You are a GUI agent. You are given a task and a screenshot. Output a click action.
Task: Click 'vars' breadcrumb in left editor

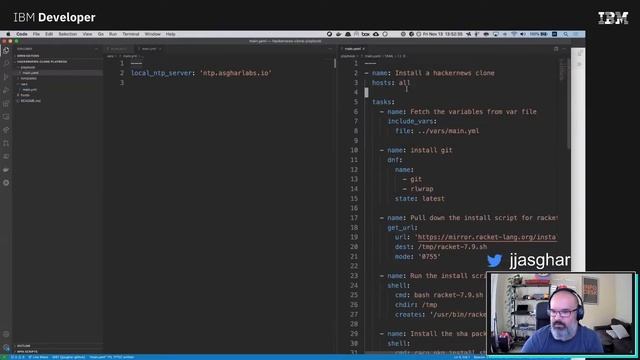[110, 56]
